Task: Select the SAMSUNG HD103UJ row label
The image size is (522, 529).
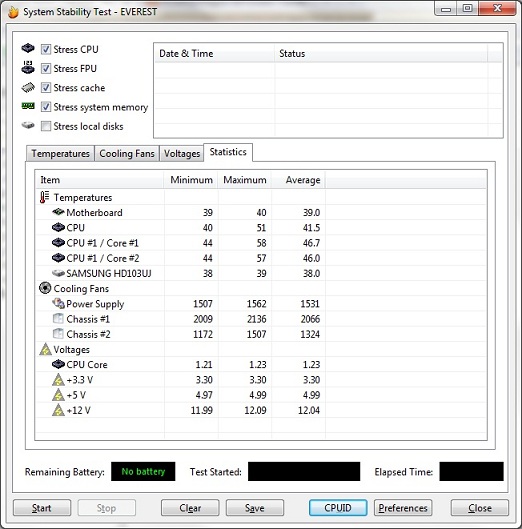Action: 109,273
